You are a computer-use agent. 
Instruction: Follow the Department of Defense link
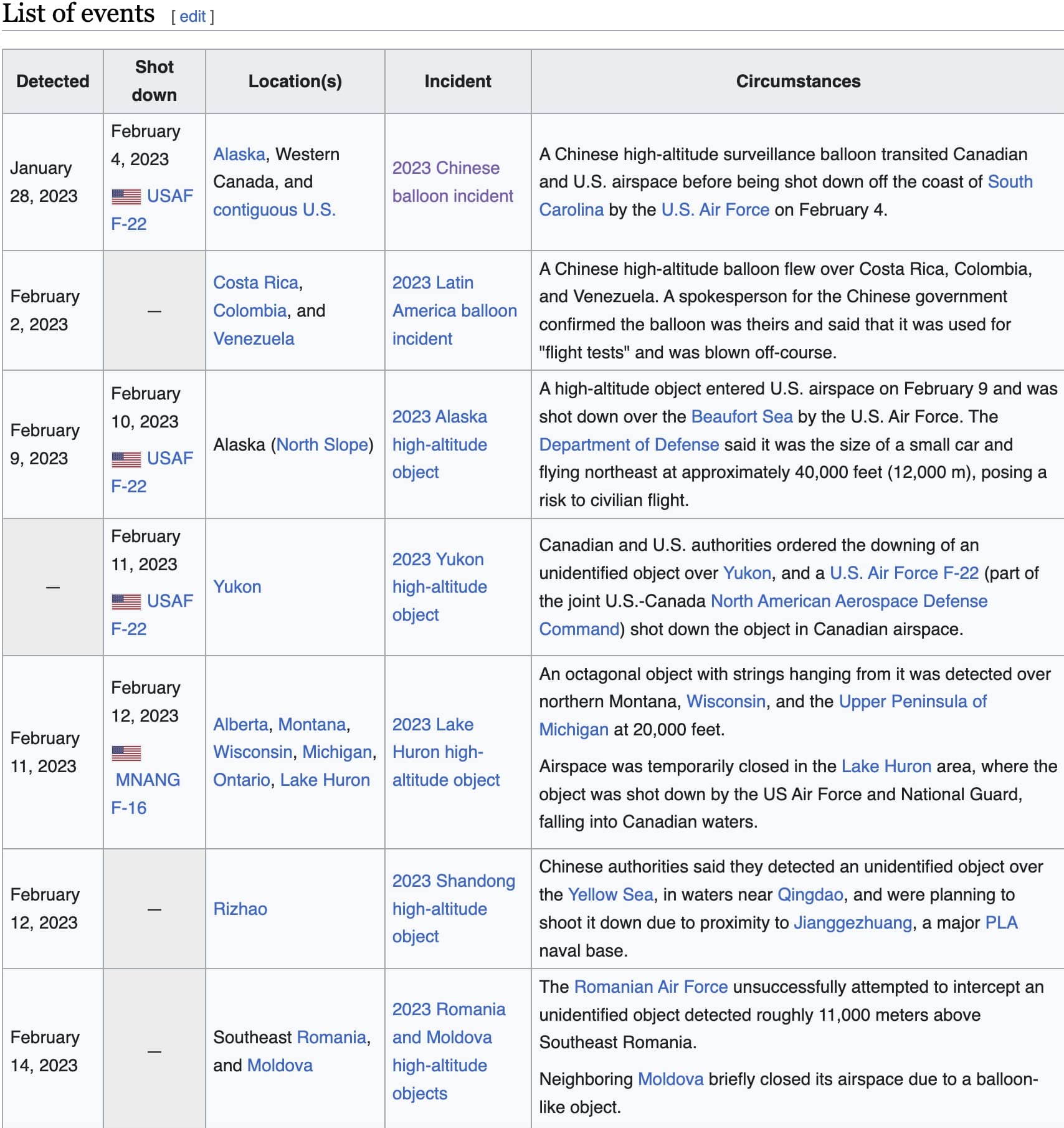click(629, 445)
